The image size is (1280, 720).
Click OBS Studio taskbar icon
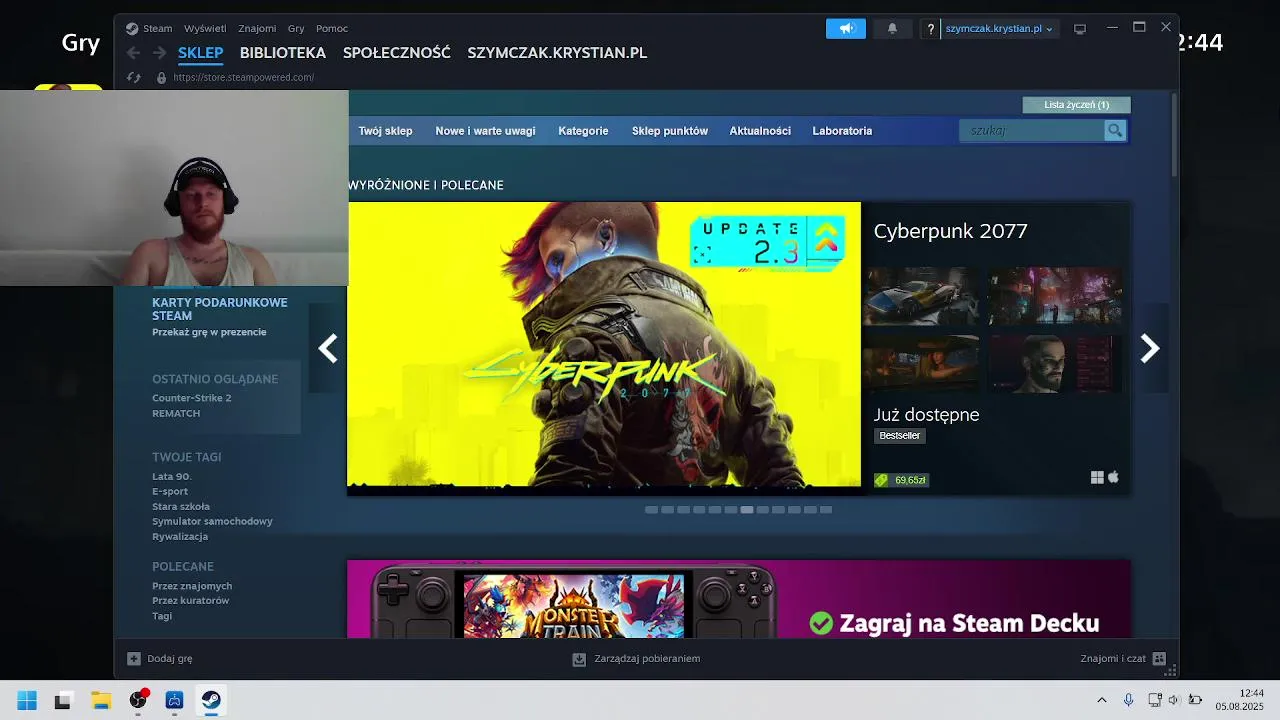138,700
